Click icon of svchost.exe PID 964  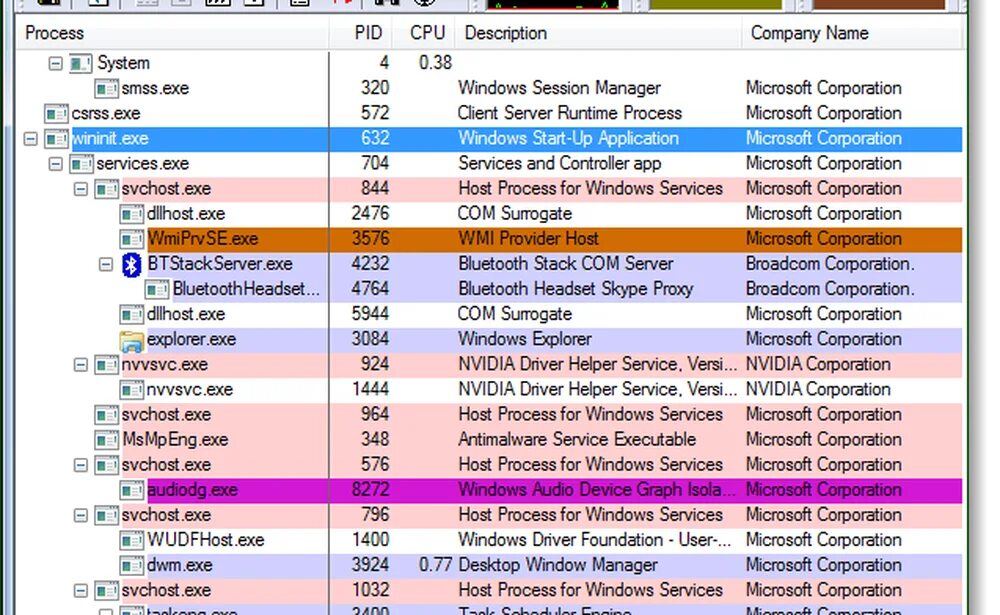pyautogui.click(x=107, y=415)
